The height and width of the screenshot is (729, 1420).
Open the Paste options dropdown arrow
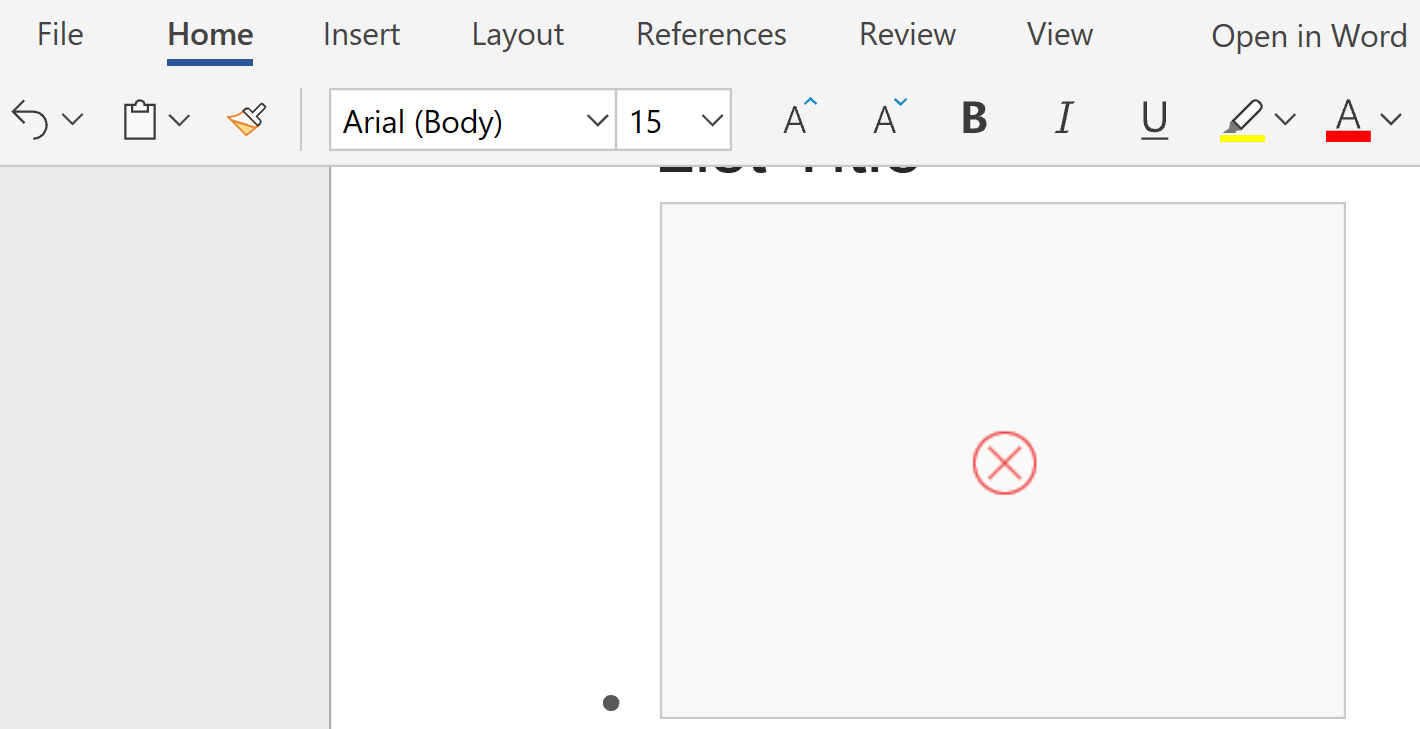point(179,121)
